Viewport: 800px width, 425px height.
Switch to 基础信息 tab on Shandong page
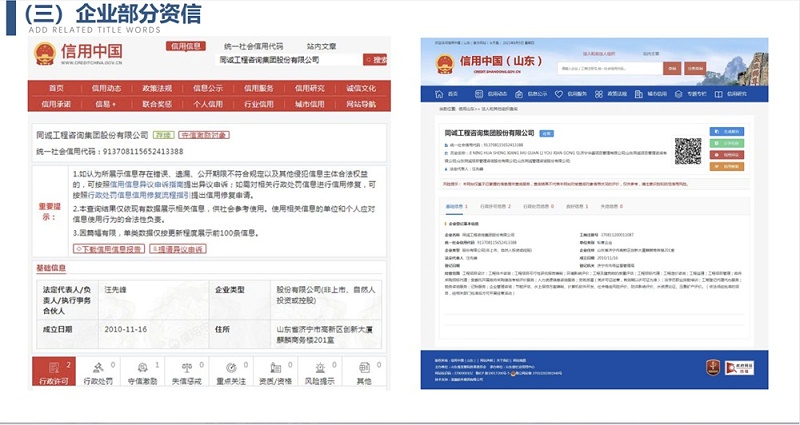pos(456,207)
